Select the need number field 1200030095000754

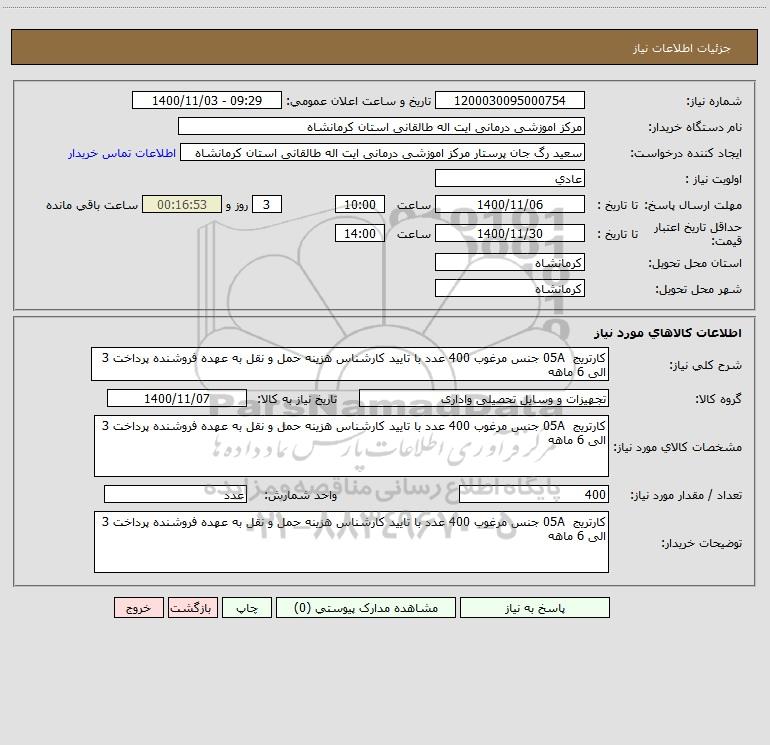tap(510, 100)
